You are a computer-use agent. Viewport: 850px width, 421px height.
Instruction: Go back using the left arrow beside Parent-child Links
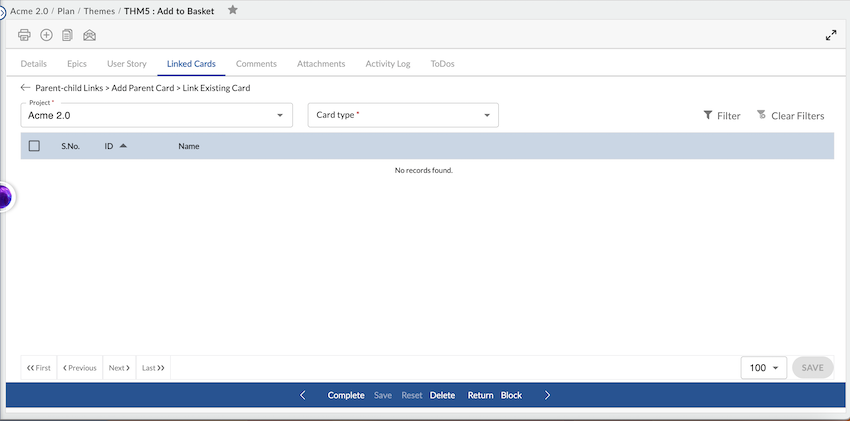coord(26,88)
